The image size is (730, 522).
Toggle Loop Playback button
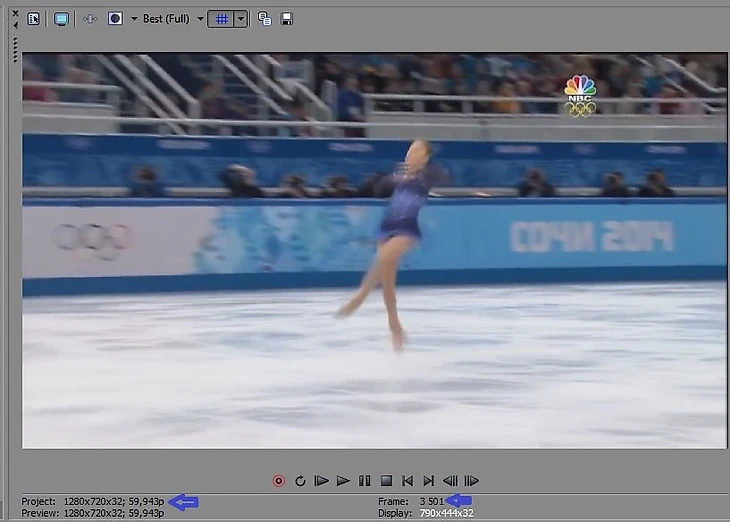[x=300, y=481]
